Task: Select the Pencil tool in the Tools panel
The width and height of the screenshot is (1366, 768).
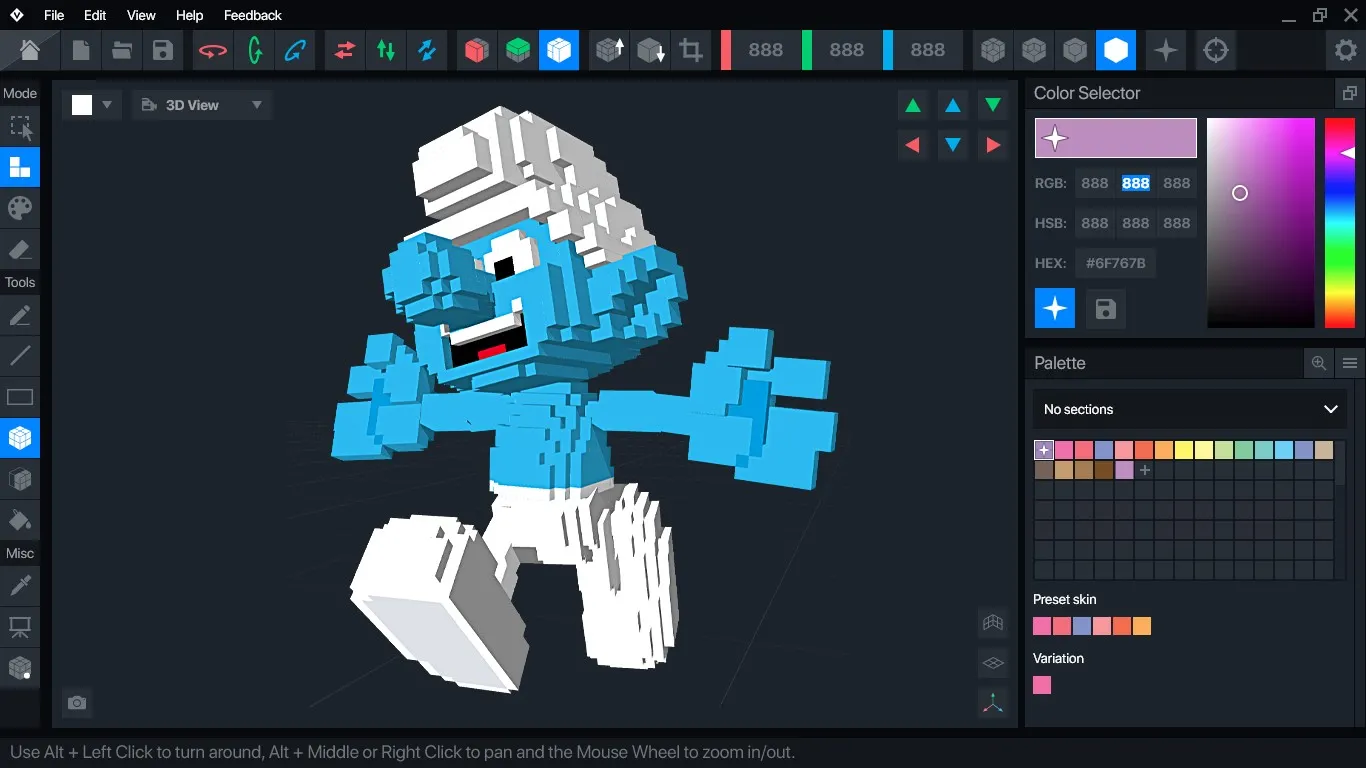Action: pos(20,316)
